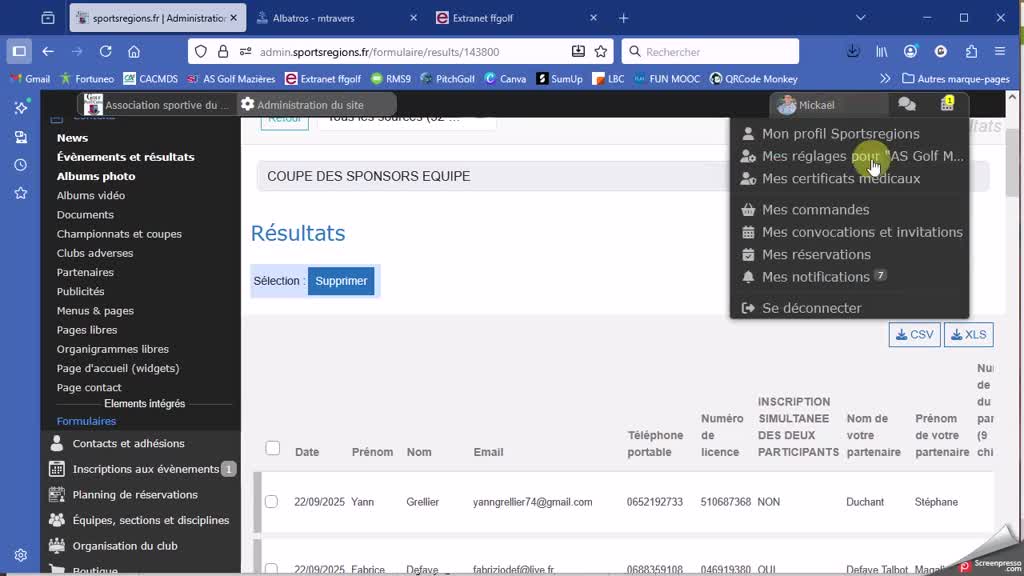Go to the browser home page
Image resolution: width=1024 pixels, height=576 pixels.
point(134,52)
